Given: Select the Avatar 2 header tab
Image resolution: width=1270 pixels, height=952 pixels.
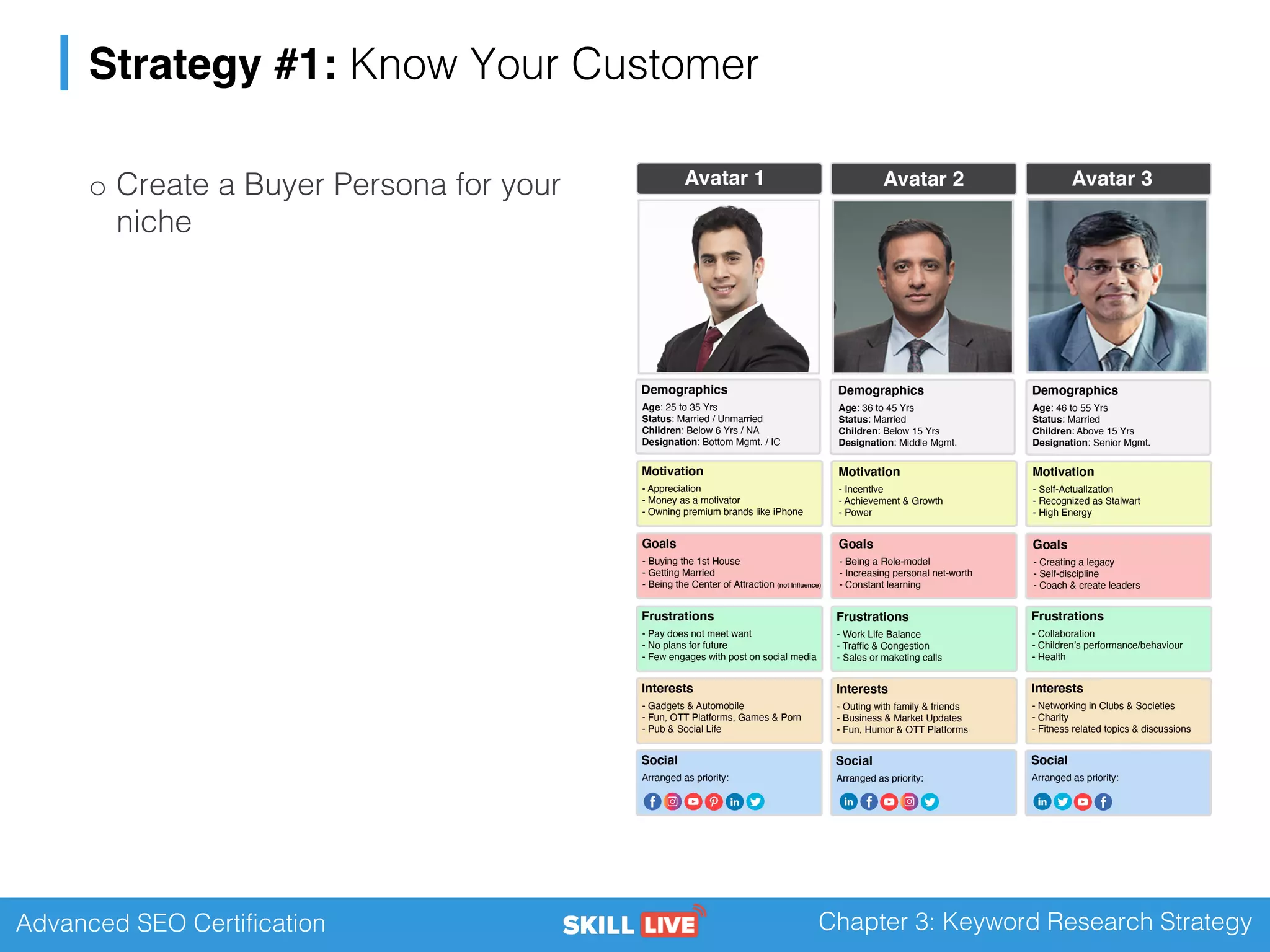Looking at the screenshot, I should pos(923,178).
